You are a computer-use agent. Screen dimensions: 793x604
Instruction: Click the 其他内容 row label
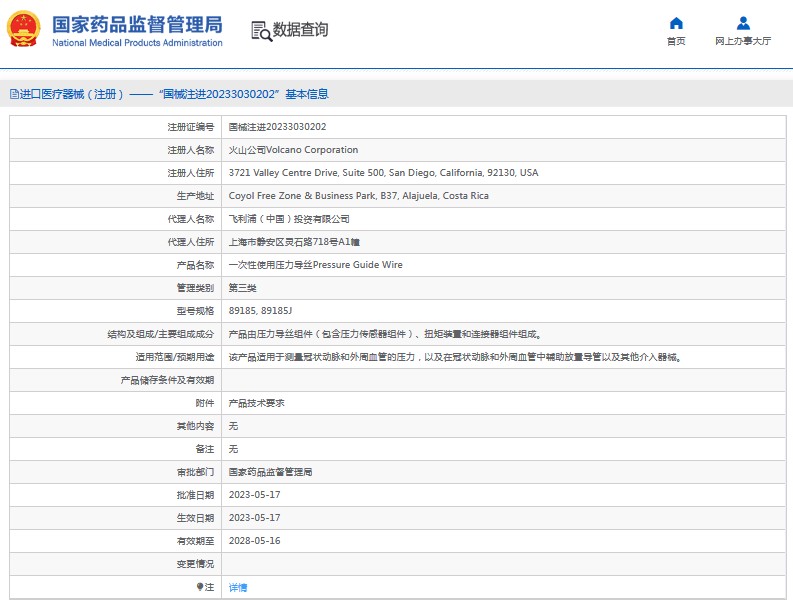195,426
